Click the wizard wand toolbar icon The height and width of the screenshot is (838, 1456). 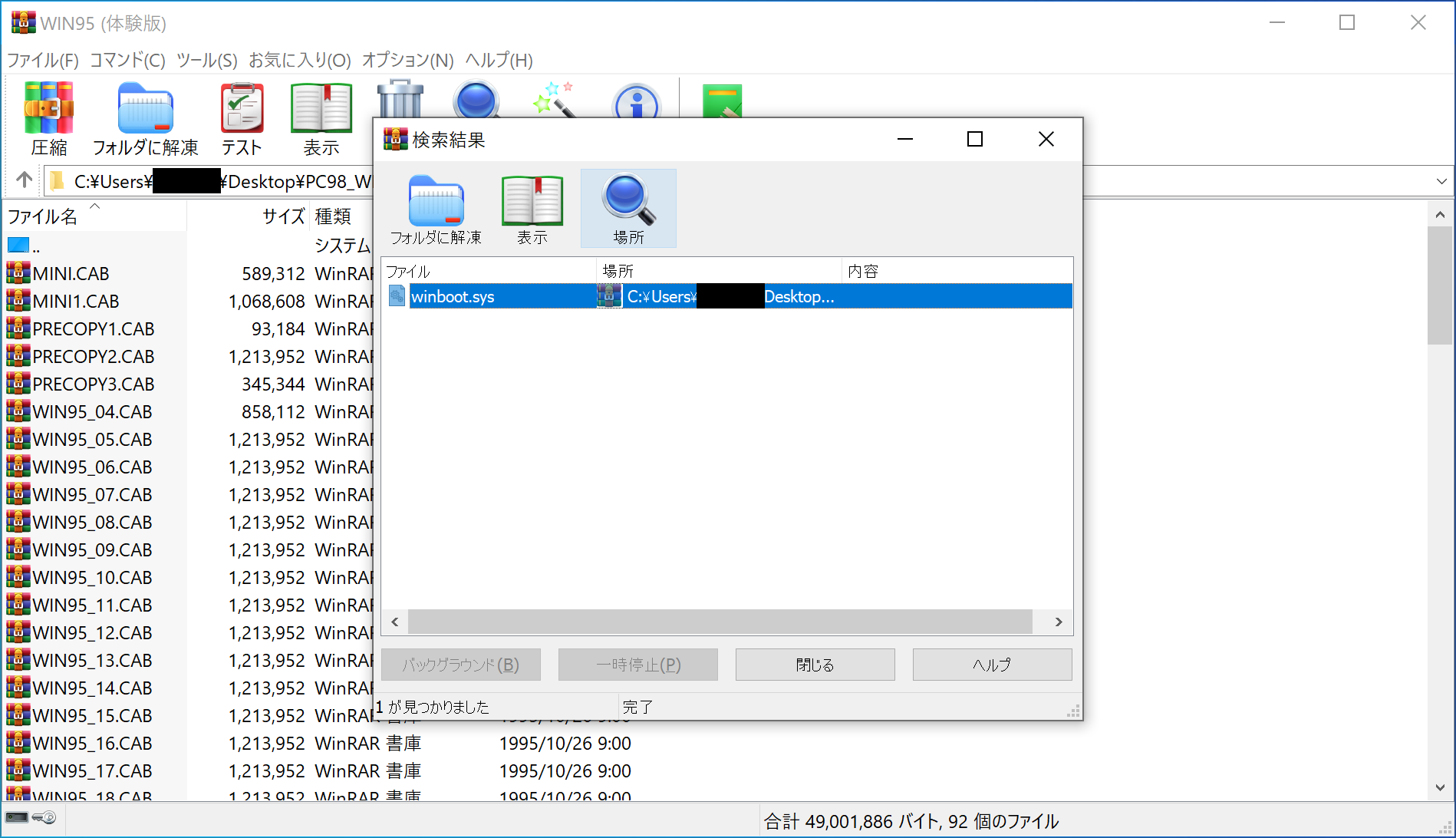[555, 100]
